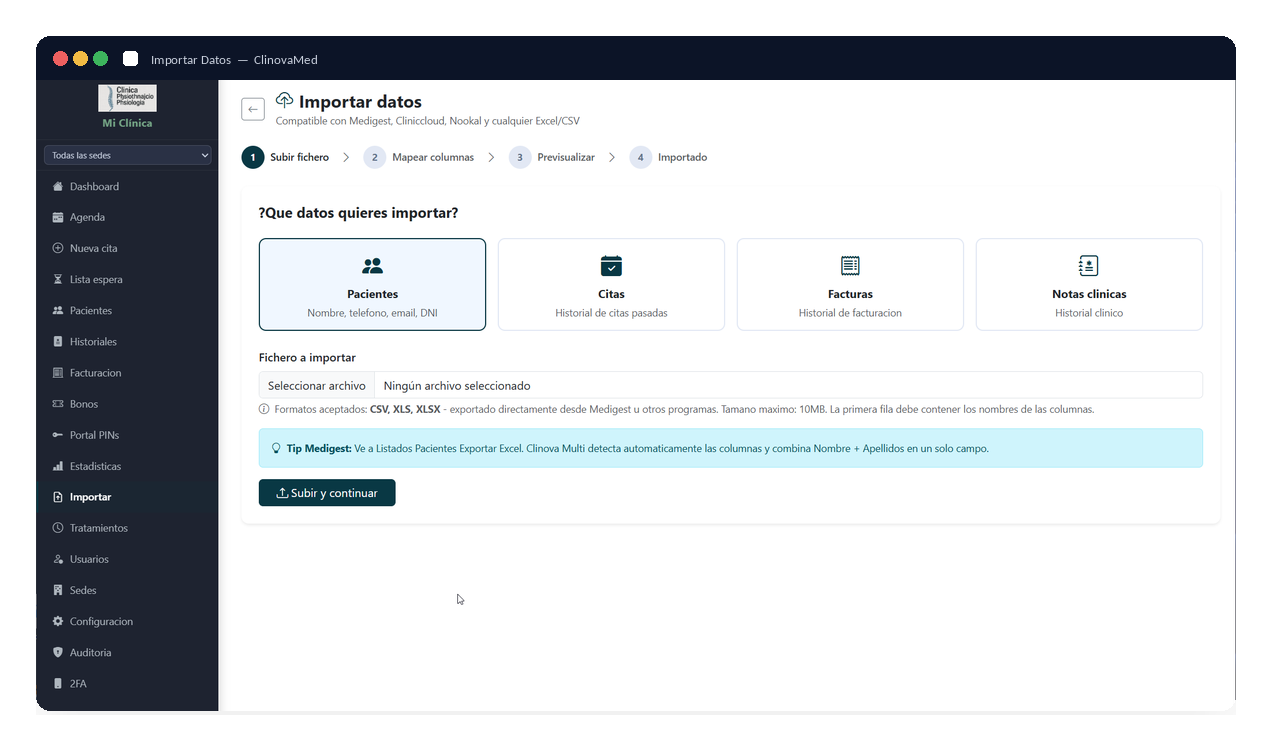Click the Importar file icon in sidebar
Viewport: 1272px width, 747px height.
click(58, 497)
